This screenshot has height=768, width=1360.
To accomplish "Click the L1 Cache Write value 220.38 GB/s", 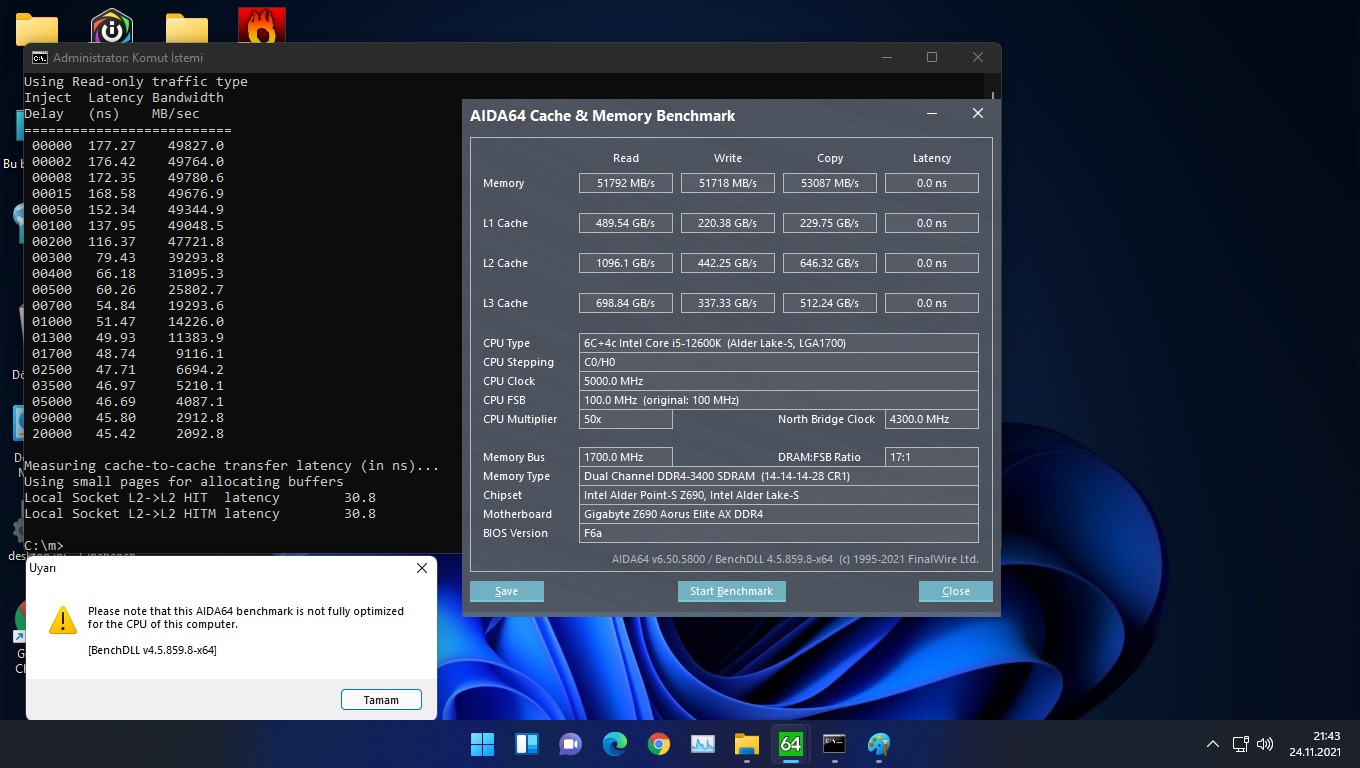I will pyautogui.click(x=728, y=223).
